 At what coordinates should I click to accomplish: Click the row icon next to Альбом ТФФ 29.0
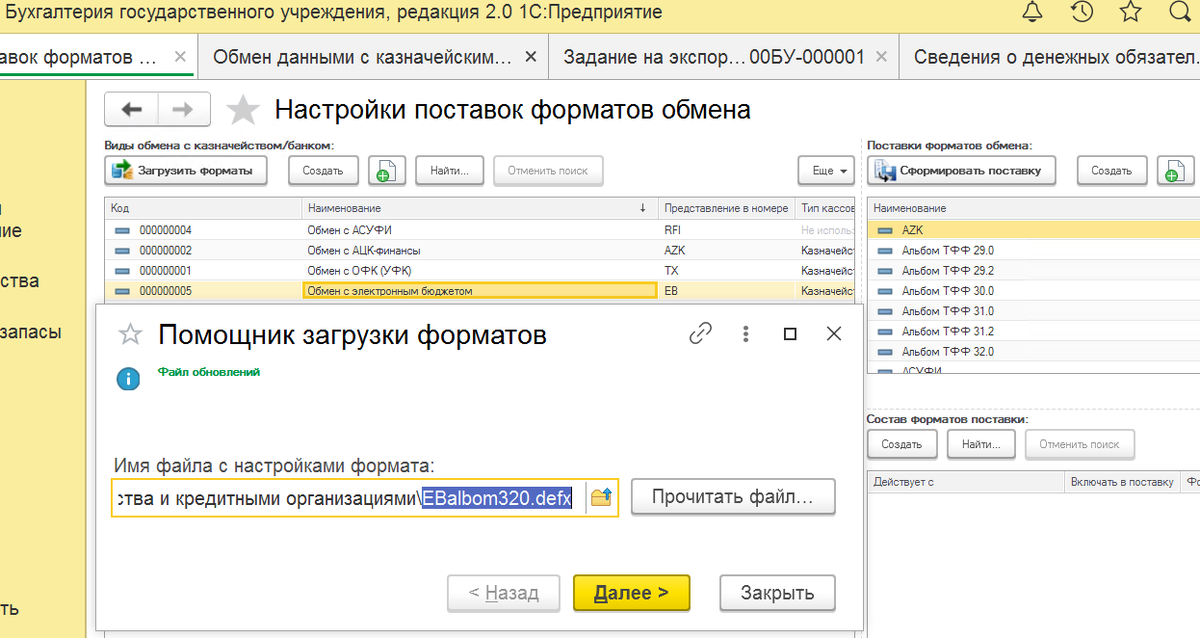pyautogui.click(x=885, y=250)
